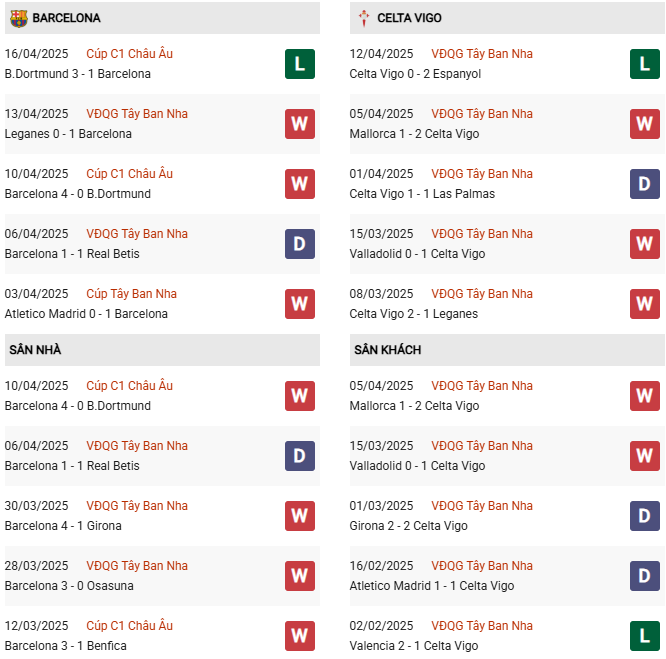Click the loss badge for Valencia 2-1 Celta Vigo
Screen dimensions: 666x659
click(x=645, y=636)
